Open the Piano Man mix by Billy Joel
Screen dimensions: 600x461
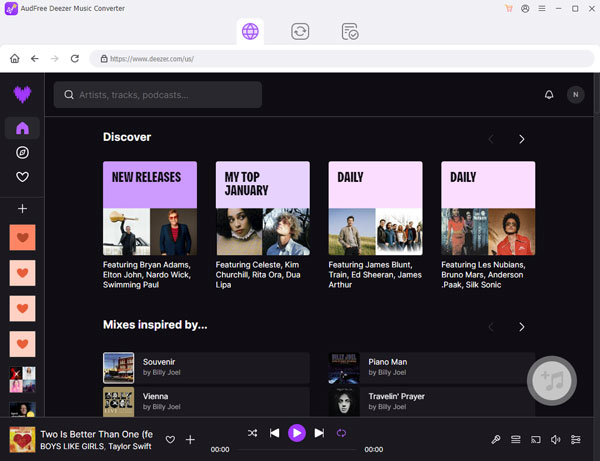(x=432, y=368)
